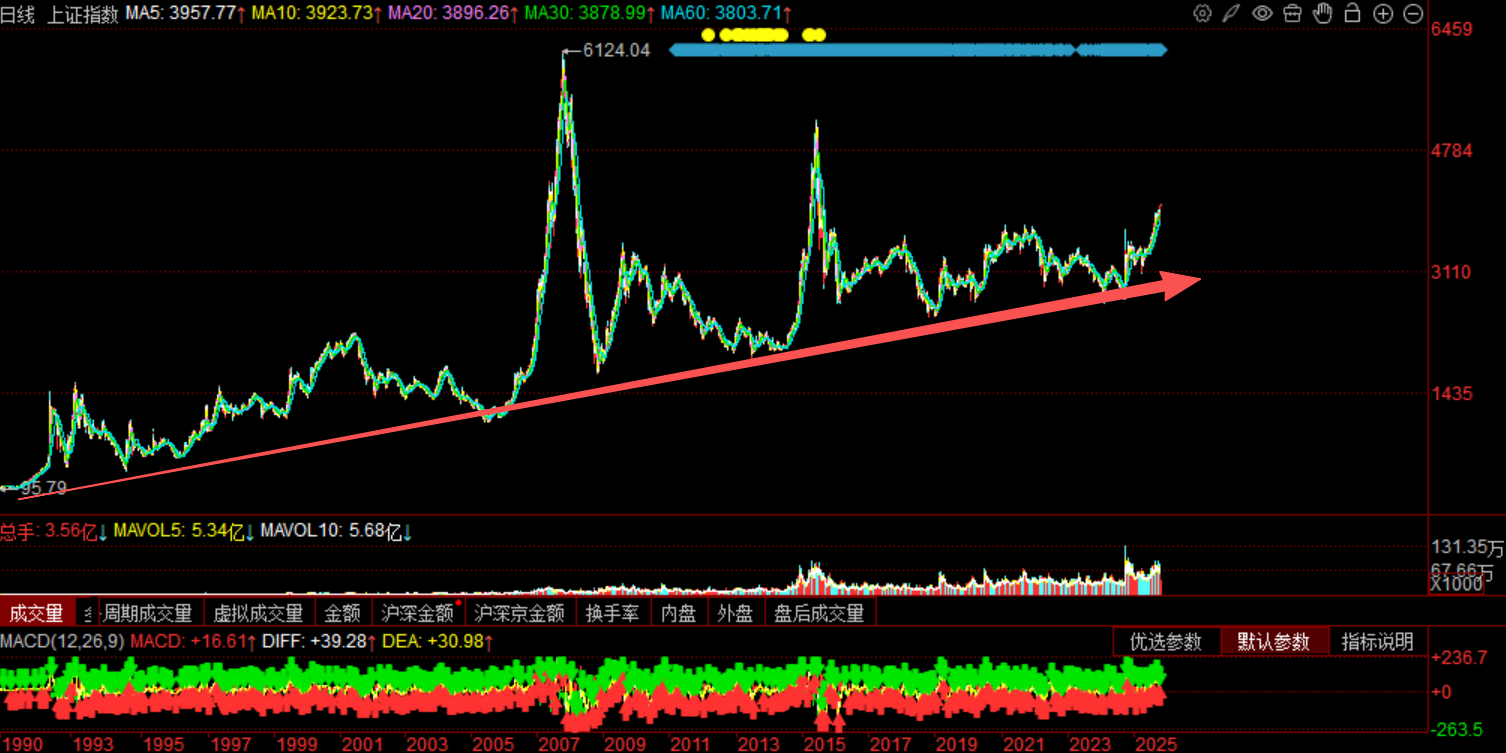Click the 默认参数 button

1274,642
